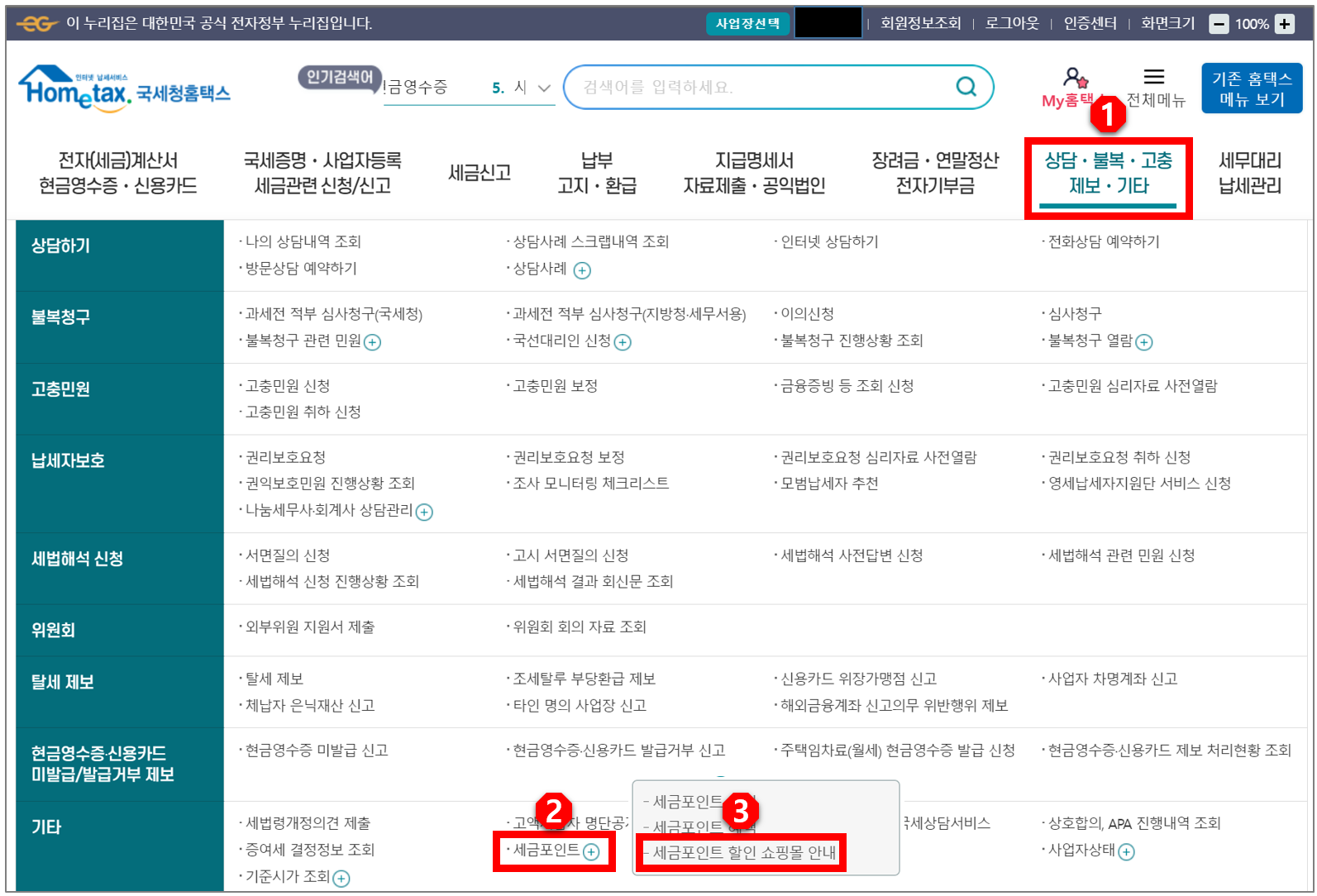
Task: Click 고충민원 취하 신청
Action: click(303, 412)
